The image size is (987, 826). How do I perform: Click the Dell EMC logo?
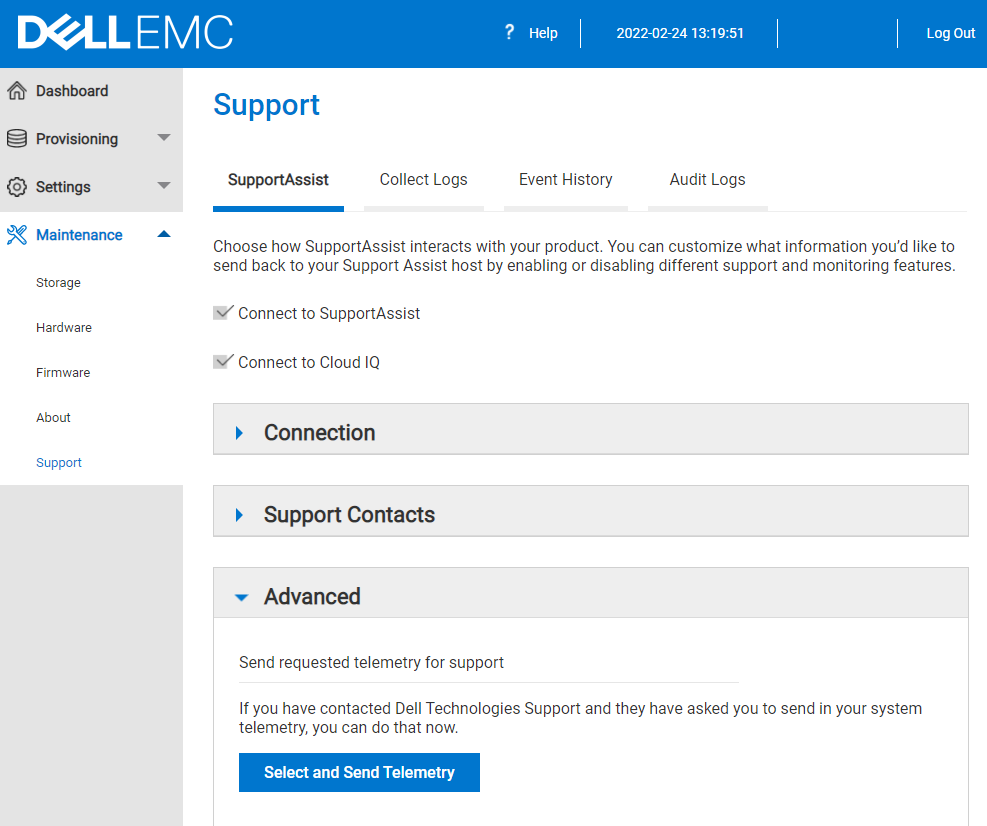125,32
